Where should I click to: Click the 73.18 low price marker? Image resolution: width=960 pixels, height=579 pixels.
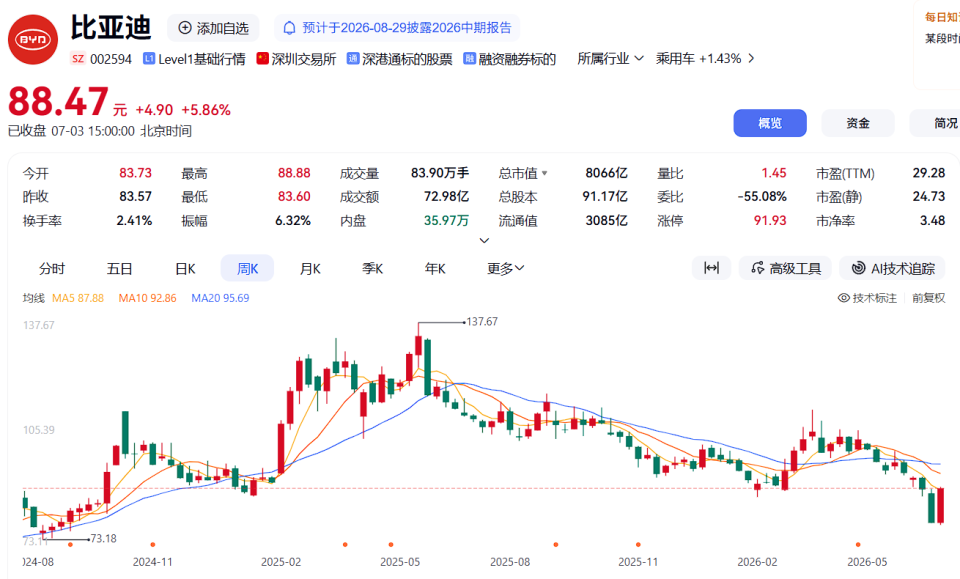(103, 539)
